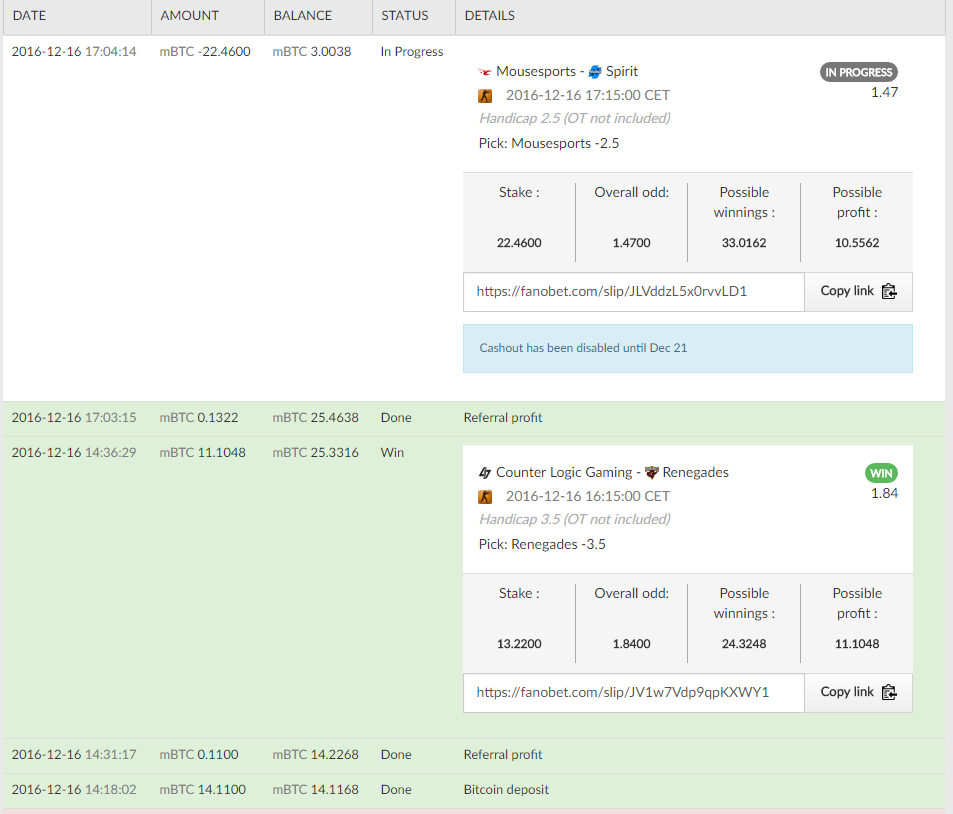Click the IN PROGRESS status badge
Screen dimensions: 953x814
(858, 72)
